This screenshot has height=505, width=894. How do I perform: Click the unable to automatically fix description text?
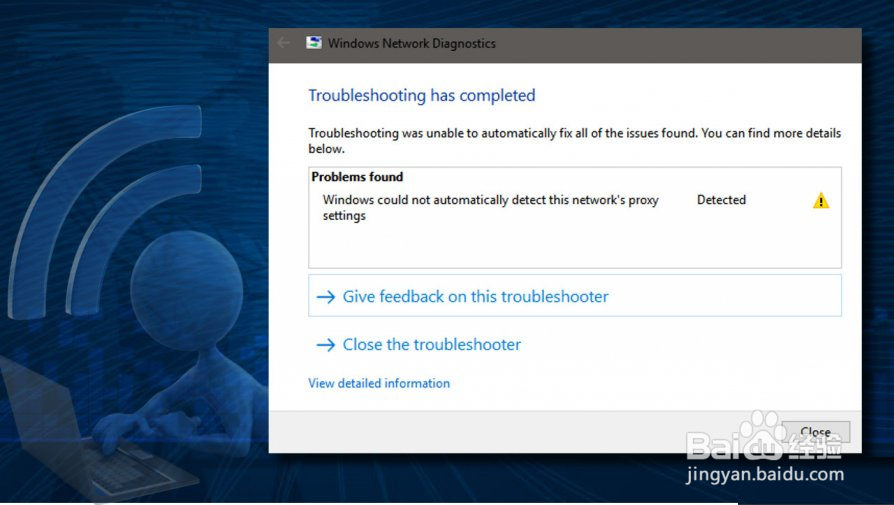click(x=575, y=140)
